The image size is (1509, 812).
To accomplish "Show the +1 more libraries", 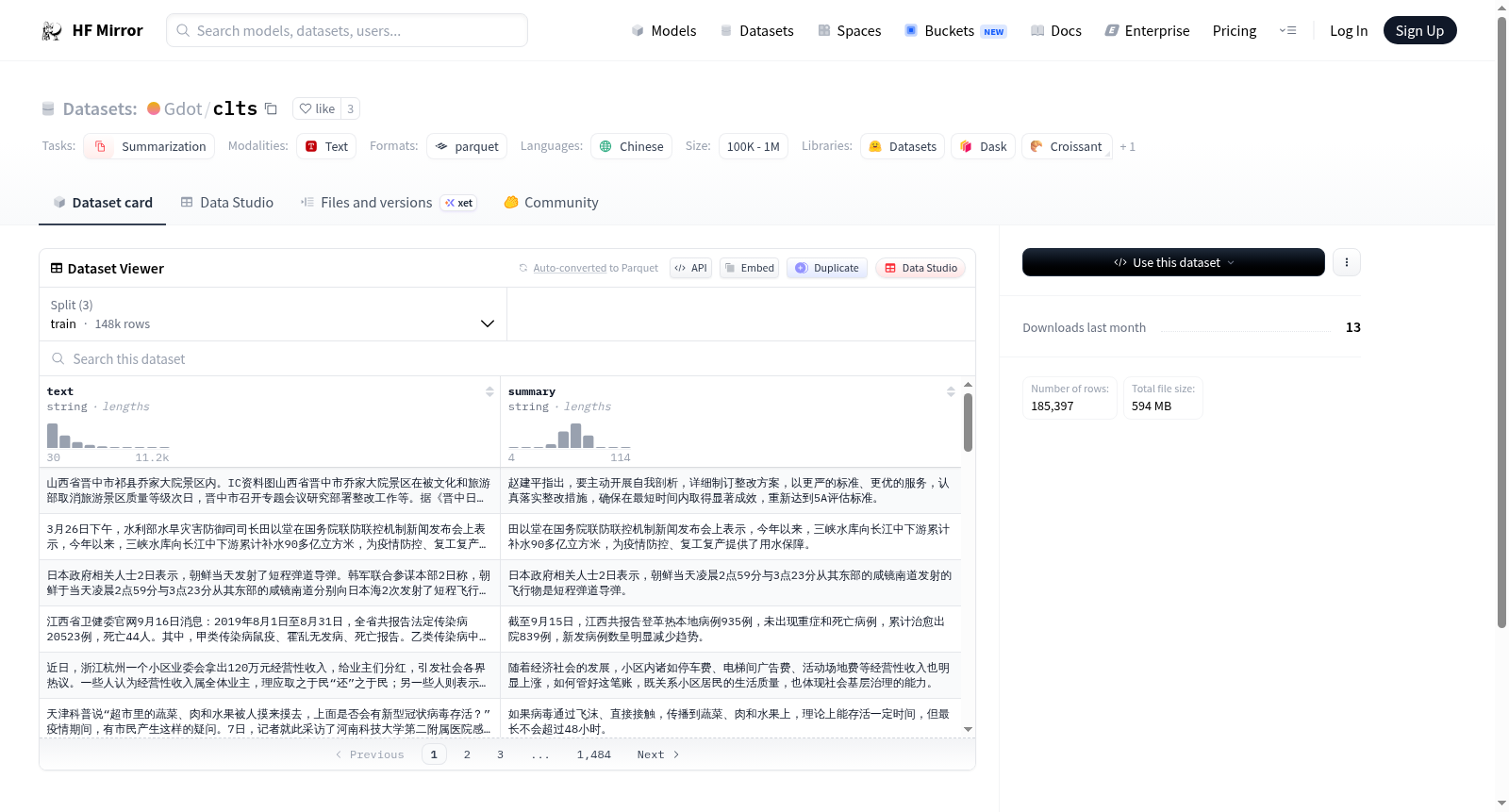I will pyautogui.click(x=1128, y=147).
